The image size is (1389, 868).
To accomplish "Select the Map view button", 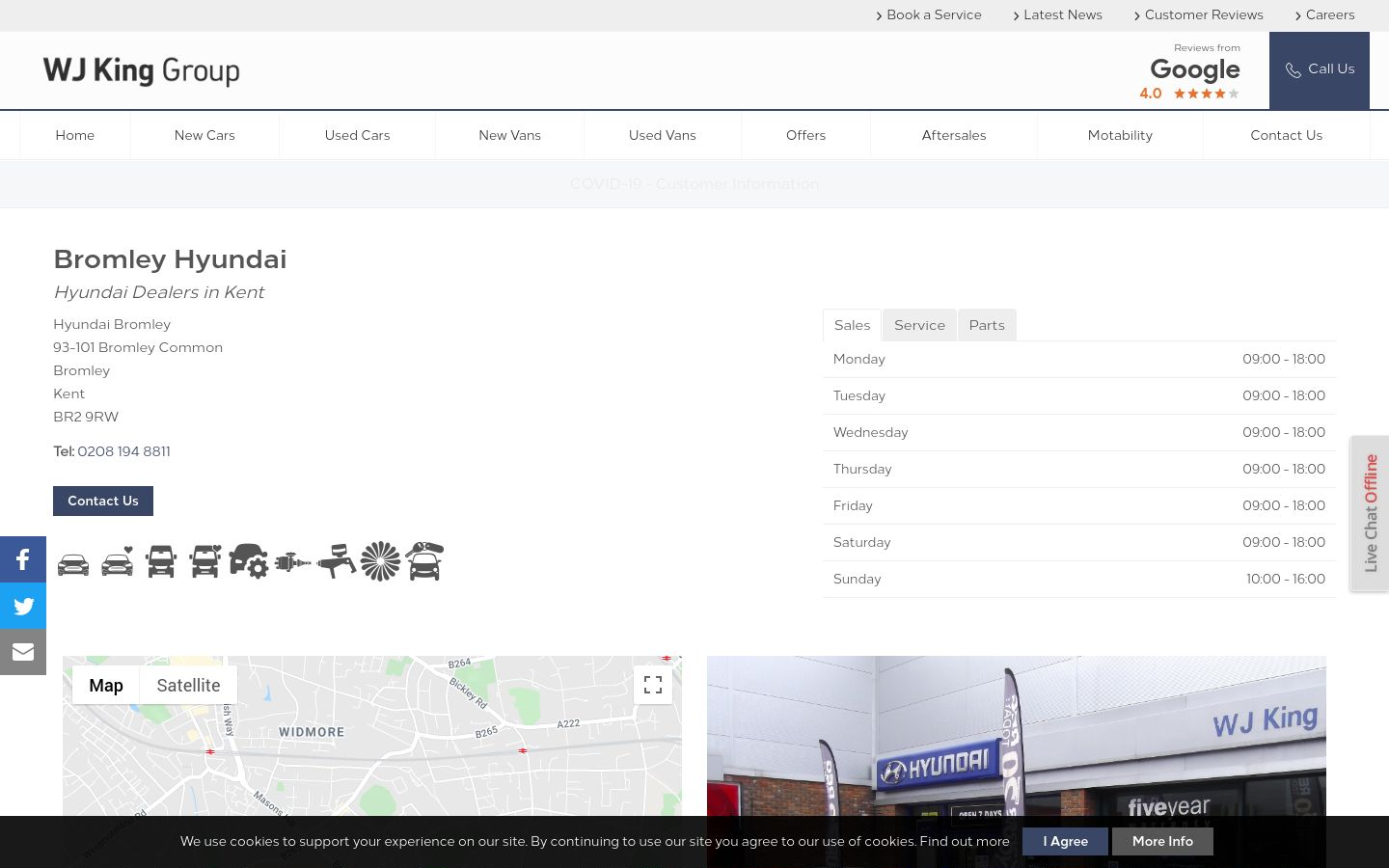I will tap(106, 685).
